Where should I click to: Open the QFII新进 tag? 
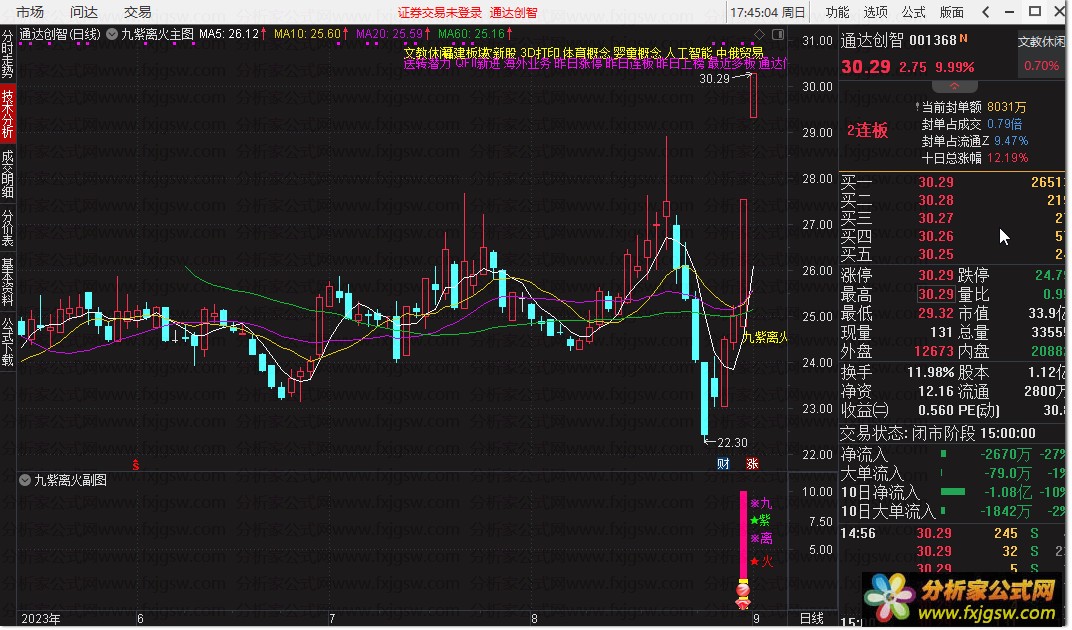point(477,64)
